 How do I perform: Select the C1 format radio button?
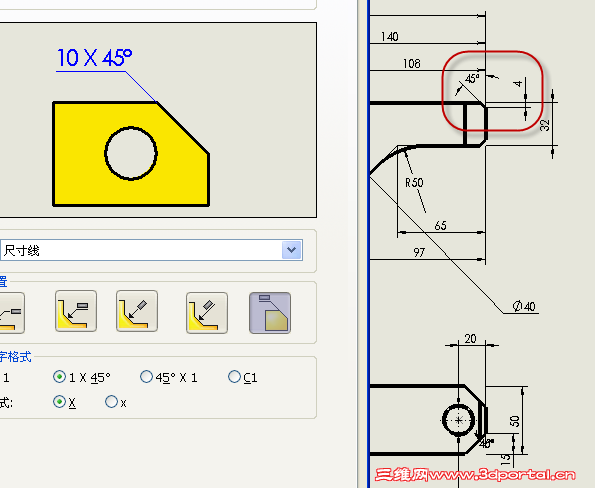tap(234, 377)
